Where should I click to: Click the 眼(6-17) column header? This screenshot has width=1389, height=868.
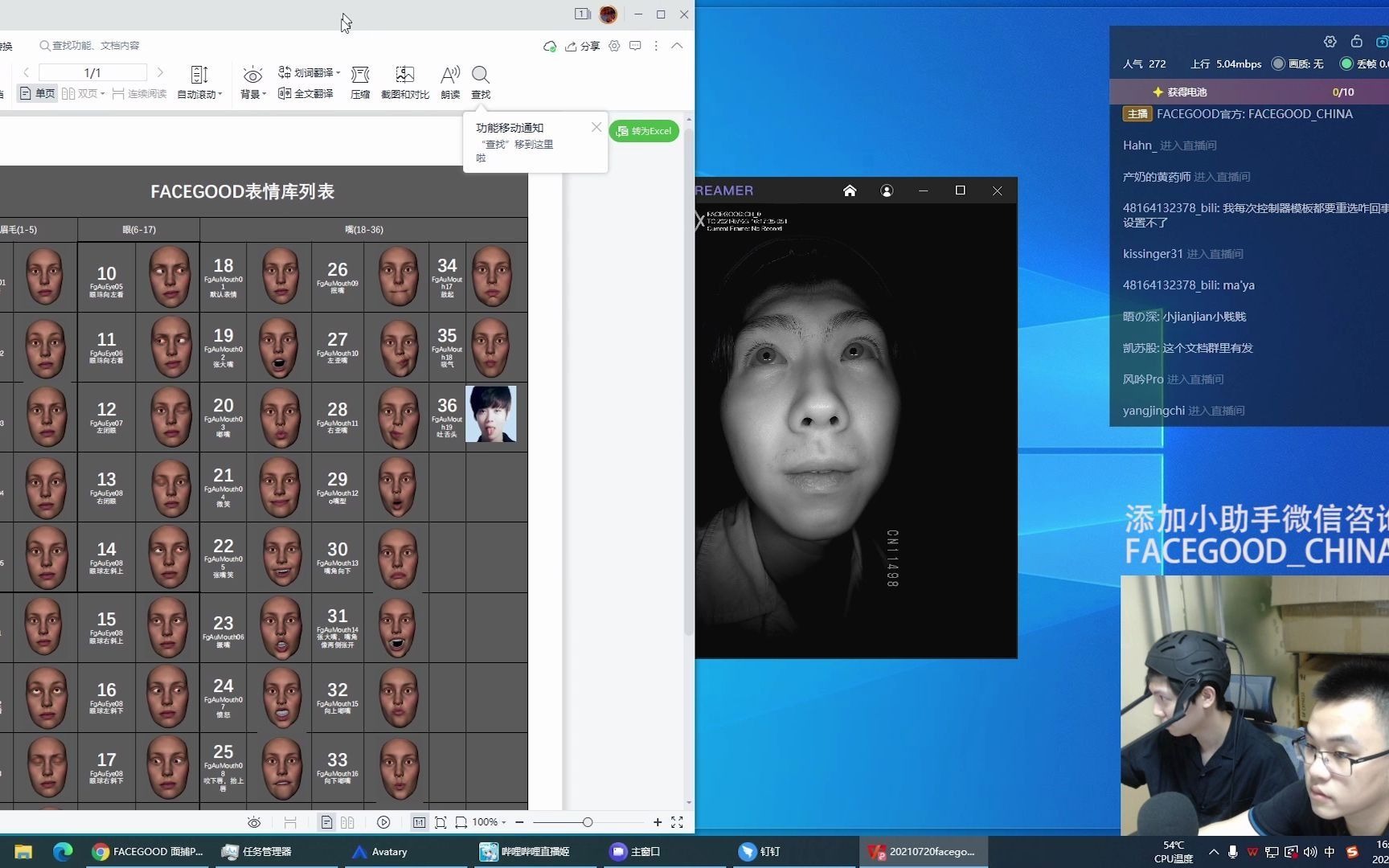click(x=139, y=230)
